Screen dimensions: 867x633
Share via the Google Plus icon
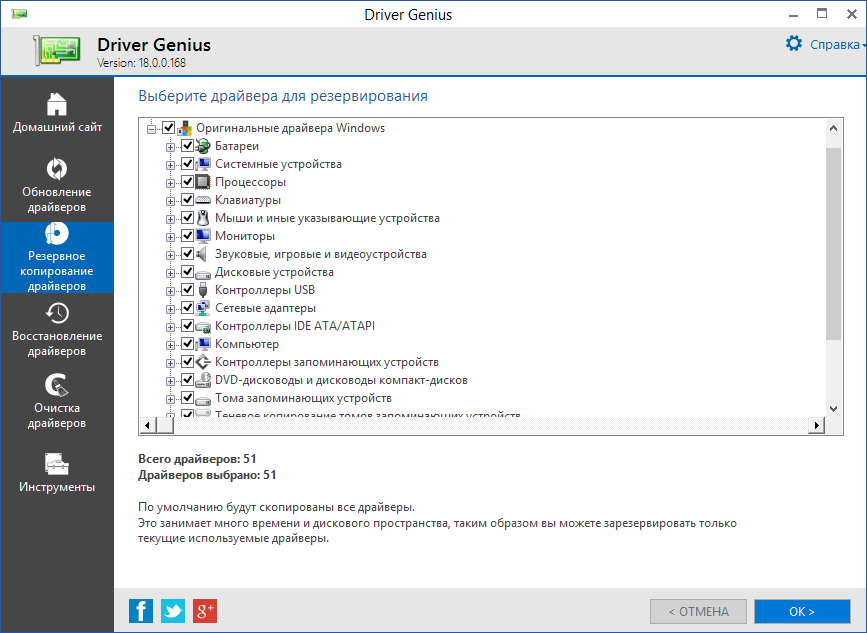[205, 611]
